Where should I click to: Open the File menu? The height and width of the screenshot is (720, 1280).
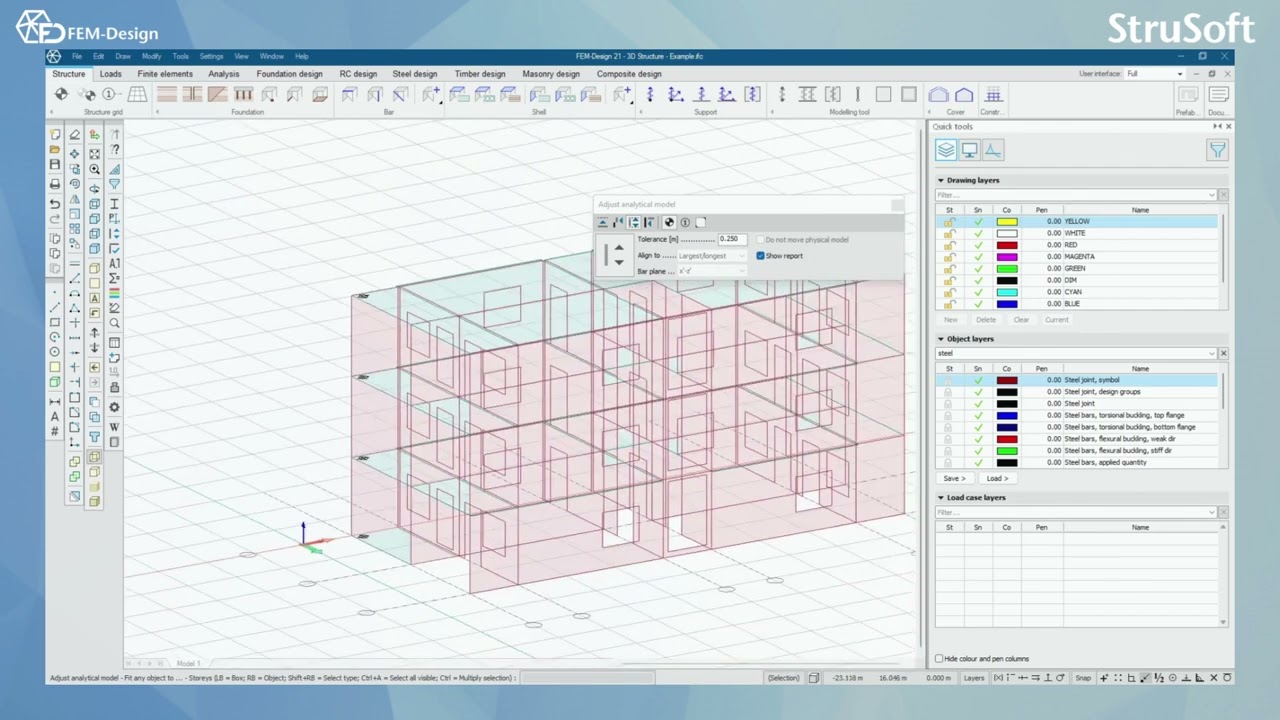pyautogui.click(x=77, y=57)
